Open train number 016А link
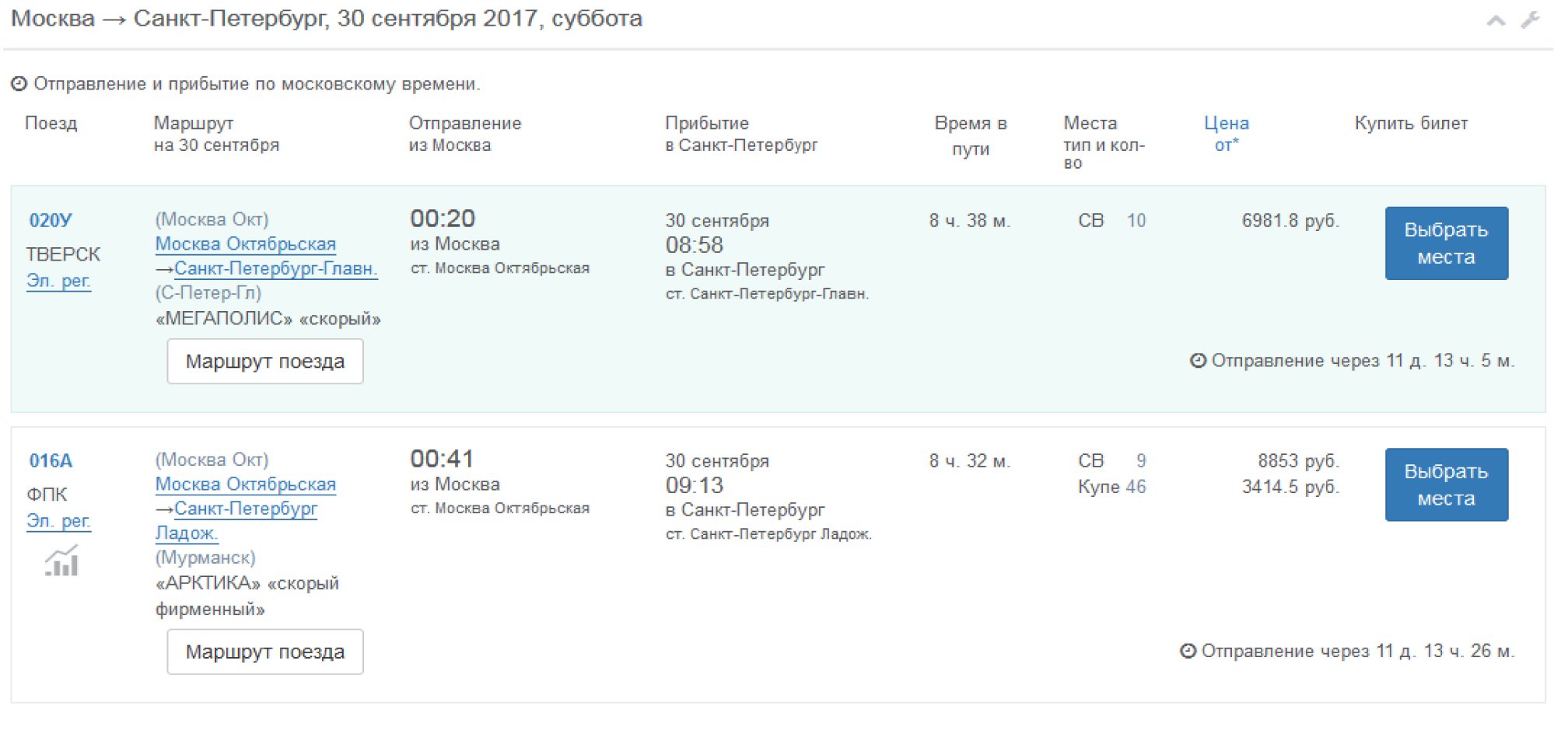This screenshot has height=738, width=1568. (51, 461)
